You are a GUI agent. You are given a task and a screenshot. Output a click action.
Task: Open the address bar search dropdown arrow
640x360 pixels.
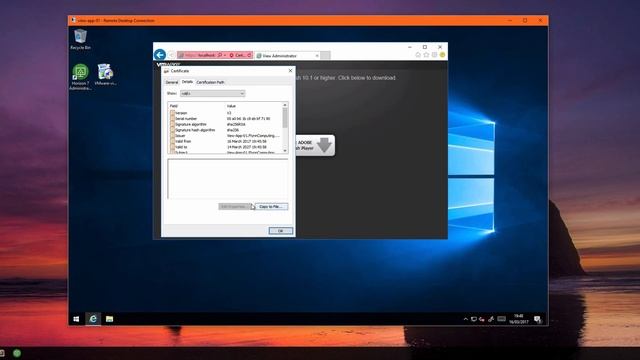[x=225, y=55]
